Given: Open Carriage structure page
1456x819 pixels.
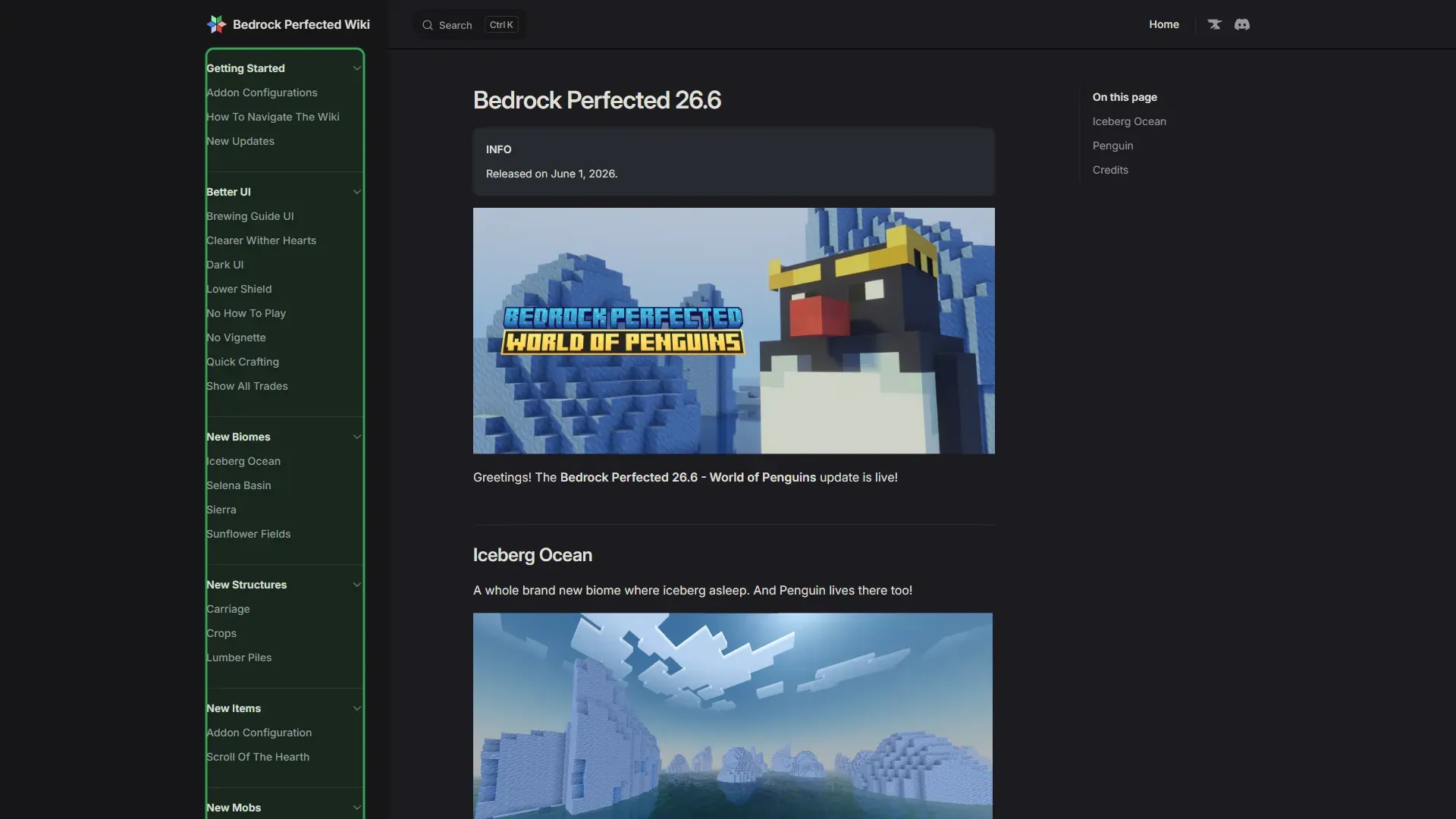Looking at the screenshot, I should tap(228, 609).
